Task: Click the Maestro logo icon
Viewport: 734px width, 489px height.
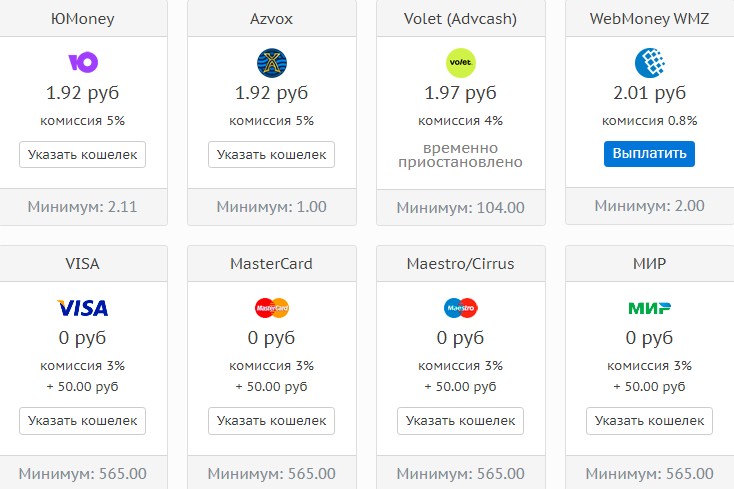Action: [461, 308]
